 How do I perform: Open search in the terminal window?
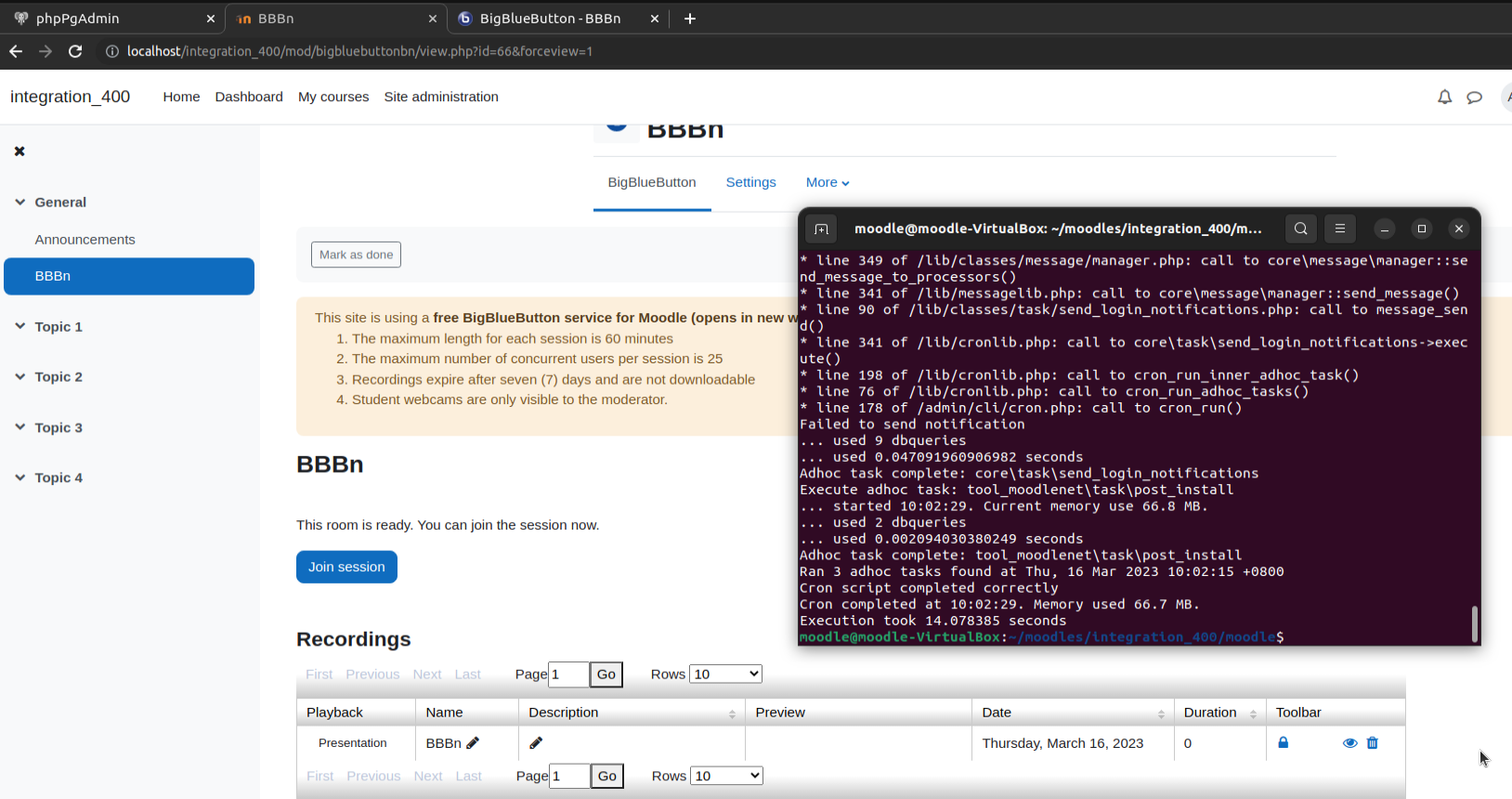[x=1301, y=229]
